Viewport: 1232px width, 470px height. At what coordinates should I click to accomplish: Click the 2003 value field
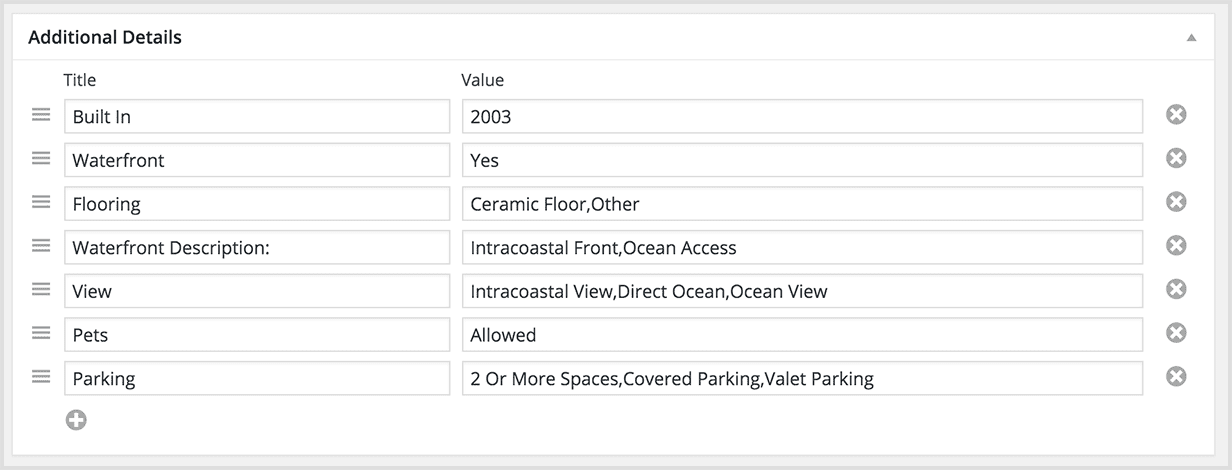click(802, 116)
